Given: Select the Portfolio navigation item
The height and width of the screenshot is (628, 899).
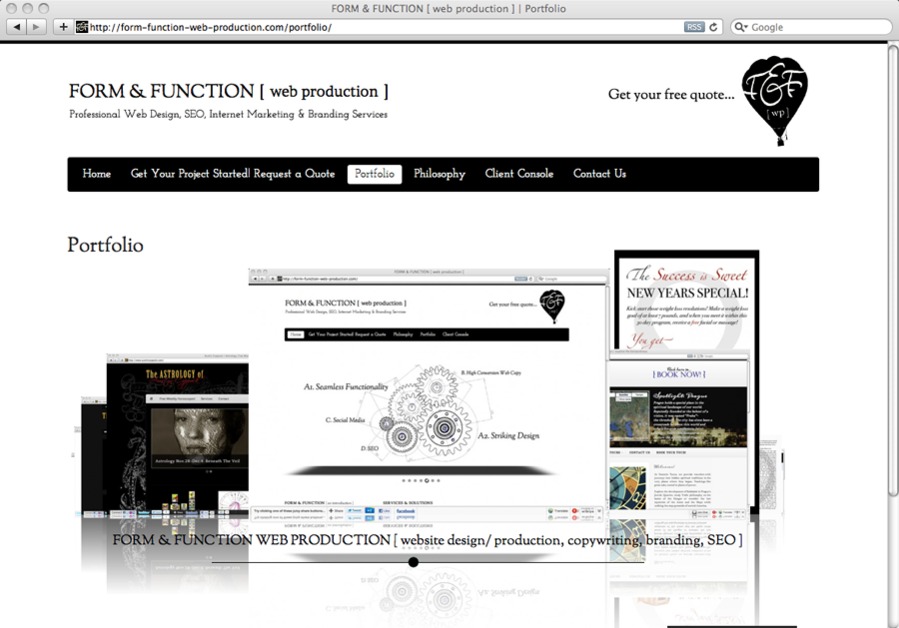Looking at the screenshot, I should [374, 173].
